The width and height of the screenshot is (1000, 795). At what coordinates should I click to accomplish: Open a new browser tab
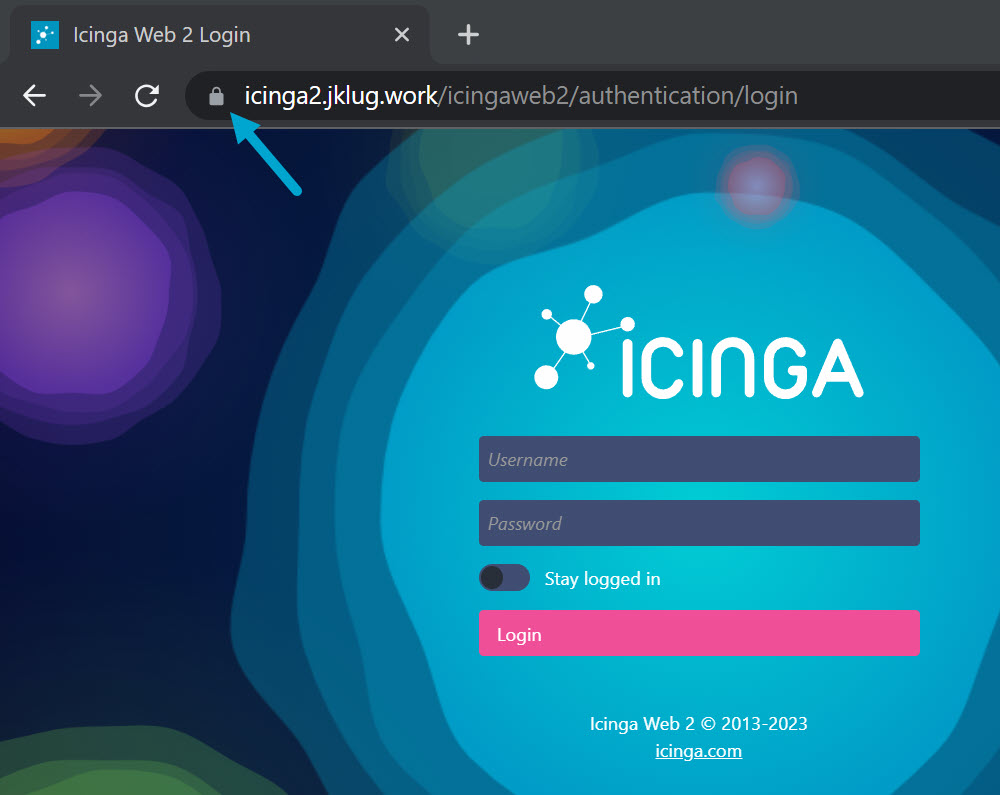pos(468,35)
